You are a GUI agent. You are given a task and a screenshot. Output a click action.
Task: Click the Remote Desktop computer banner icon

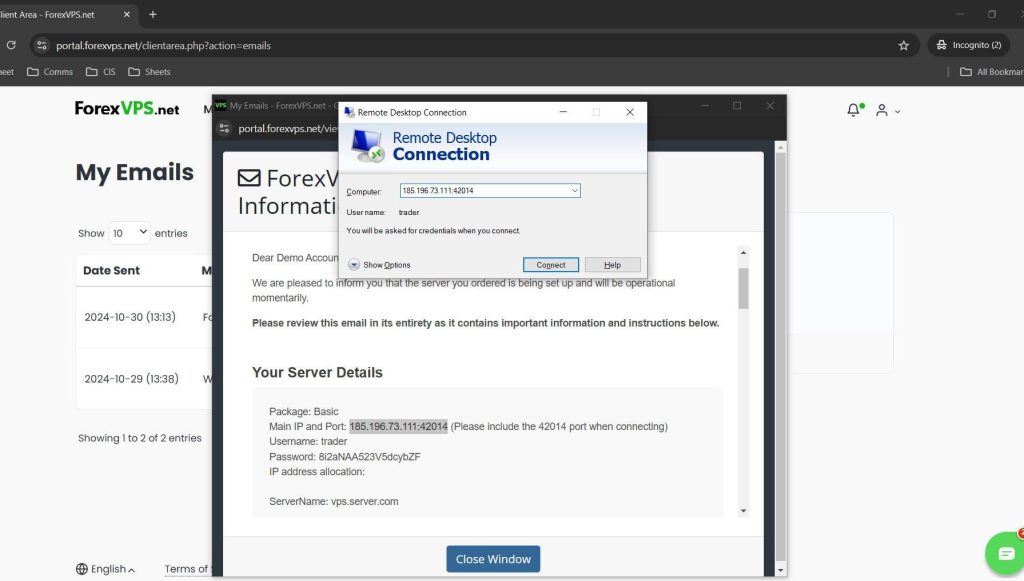(367, 146)
